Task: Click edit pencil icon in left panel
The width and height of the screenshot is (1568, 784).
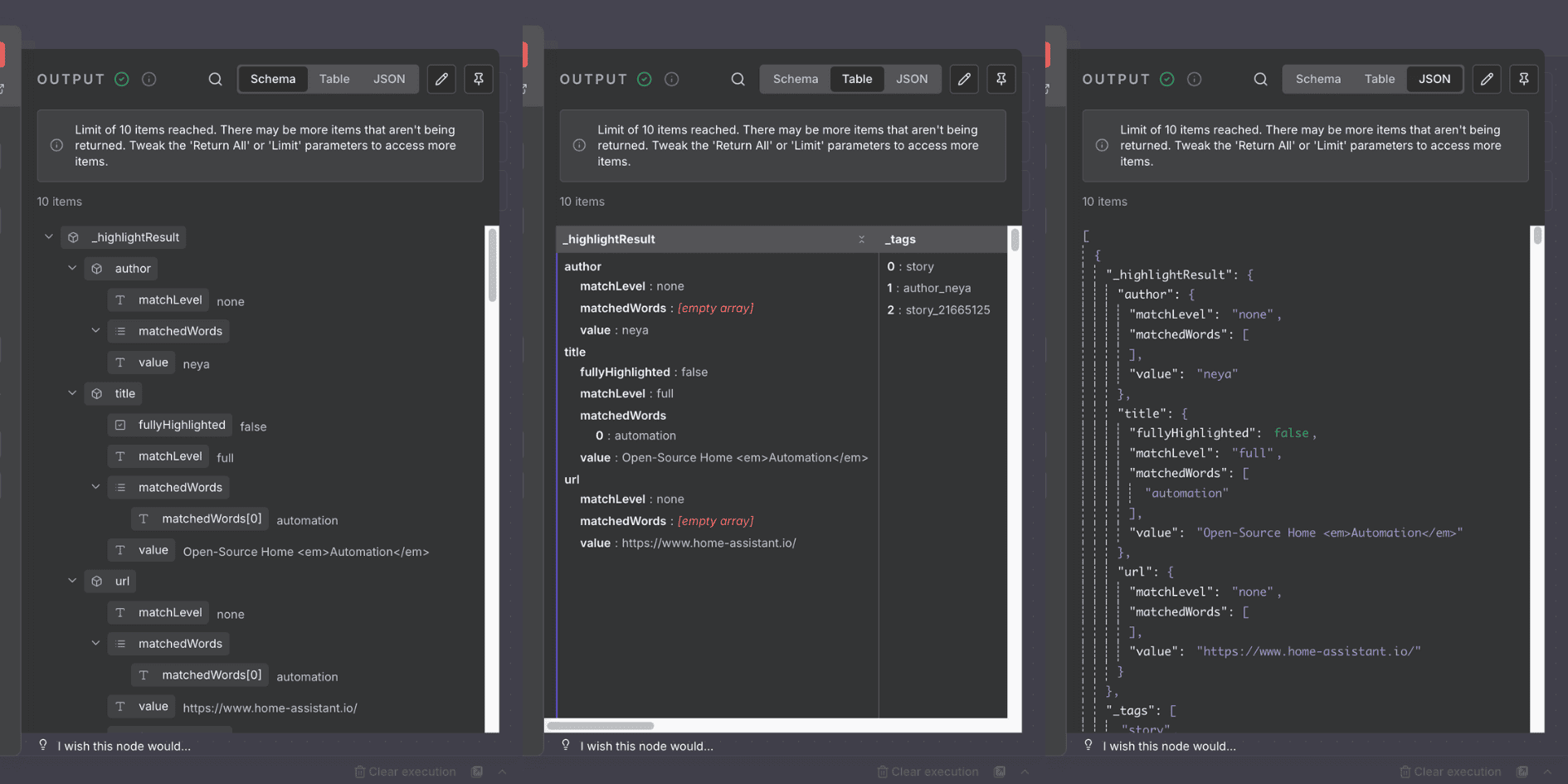Action: pos(441,79)
